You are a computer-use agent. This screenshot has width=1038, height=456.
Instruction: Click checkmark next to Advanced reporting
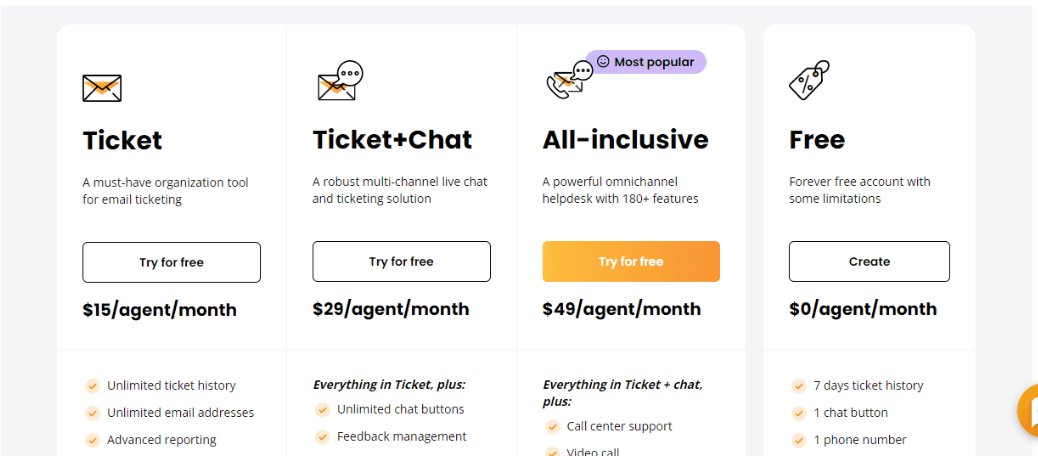(92, 440)
